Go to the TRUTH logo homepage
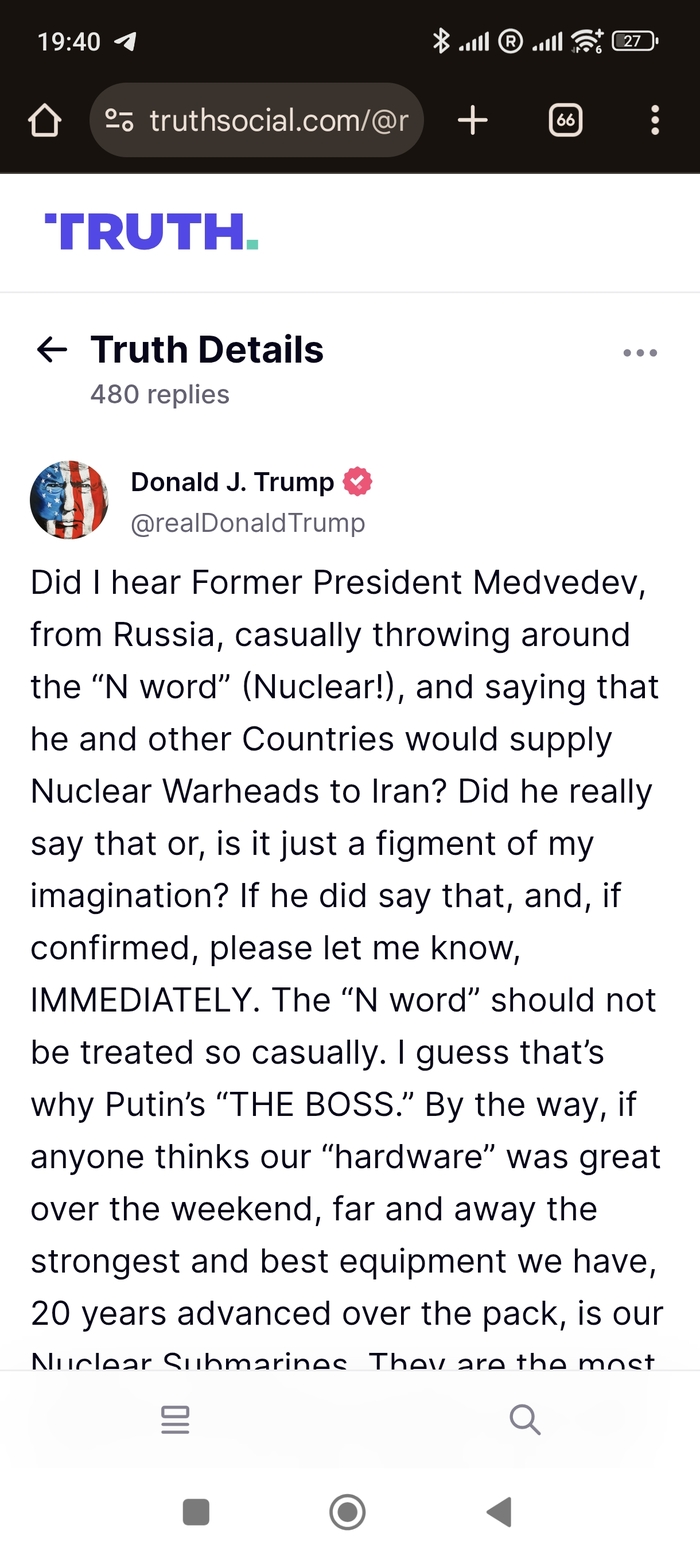Screen dimensions: 700x1556 point(152,231)
